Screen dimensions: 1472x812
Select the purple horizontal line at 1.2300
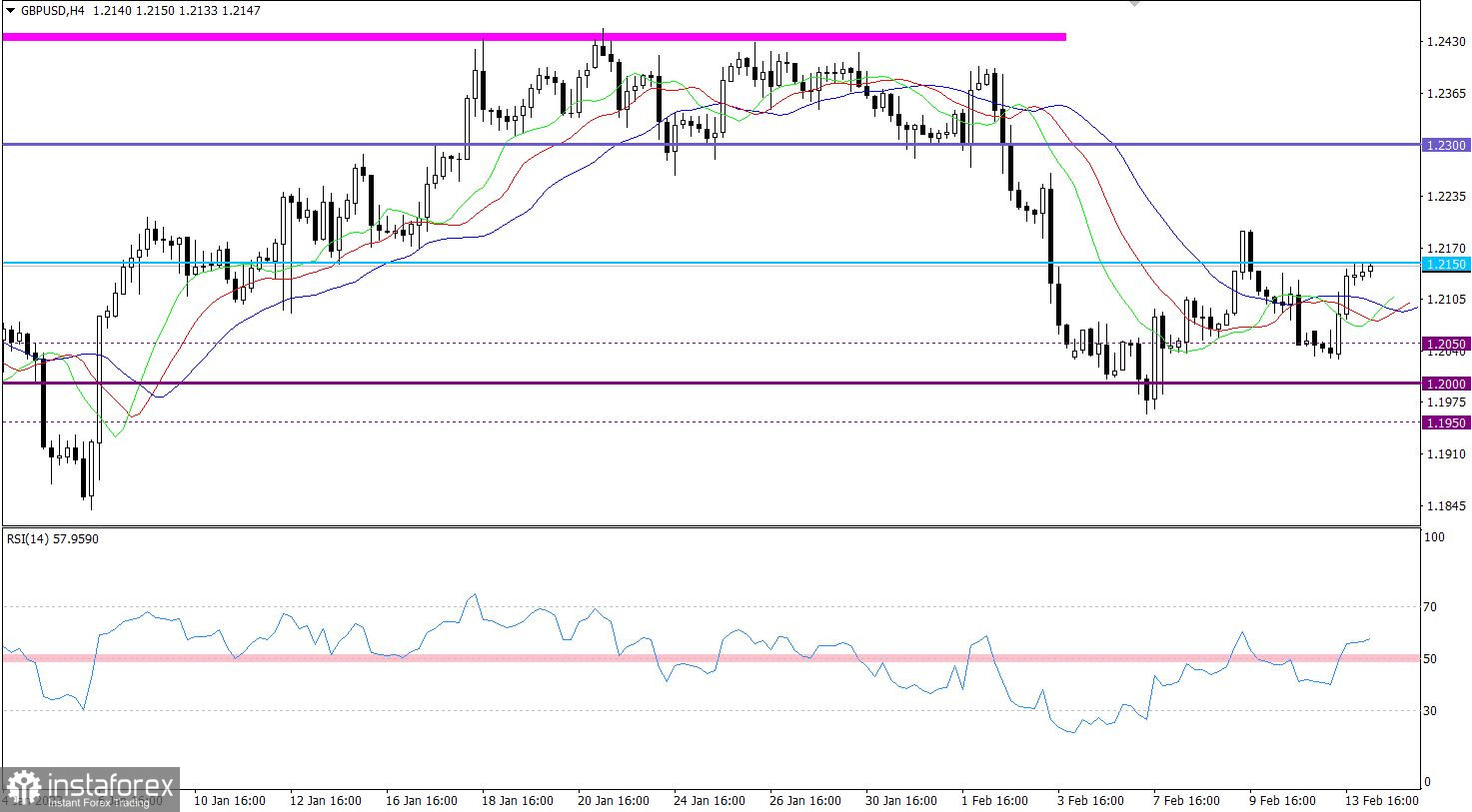711,144
